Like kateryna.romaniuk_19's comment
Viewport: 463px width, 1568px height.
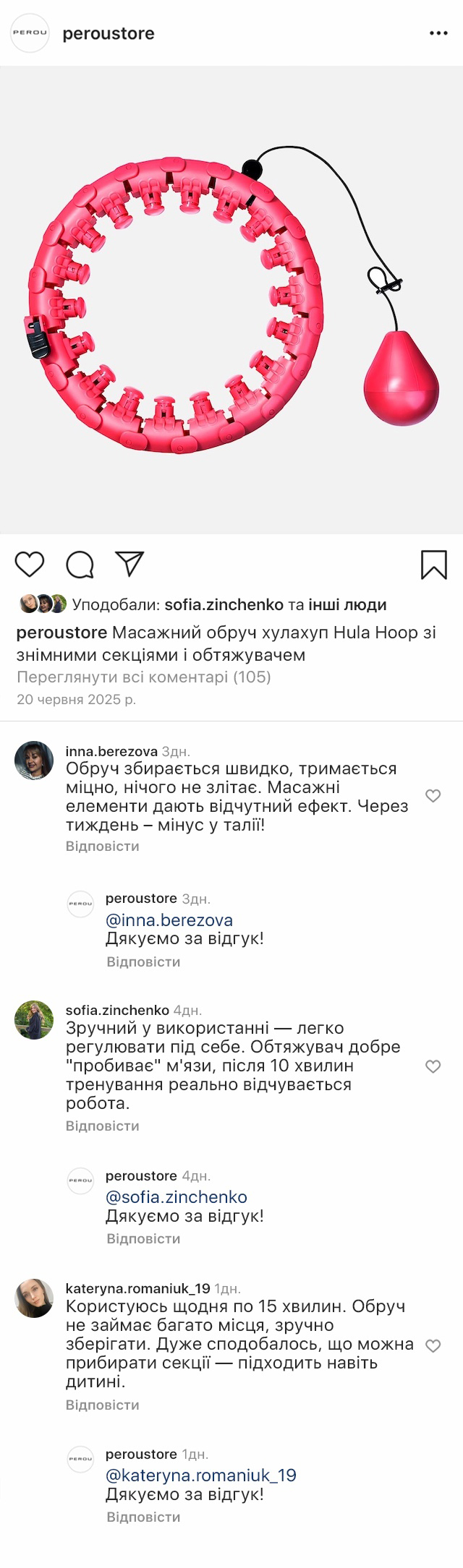point(433,1345)
